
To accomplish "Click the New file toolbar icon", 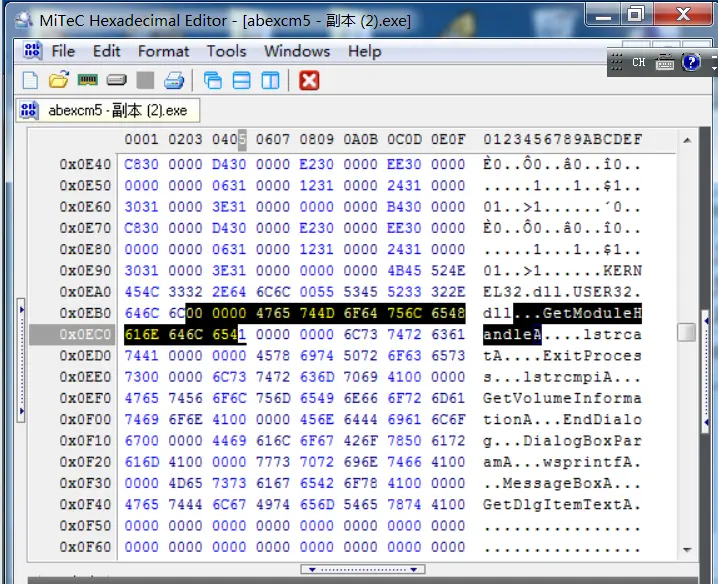I will coord(30,80).
